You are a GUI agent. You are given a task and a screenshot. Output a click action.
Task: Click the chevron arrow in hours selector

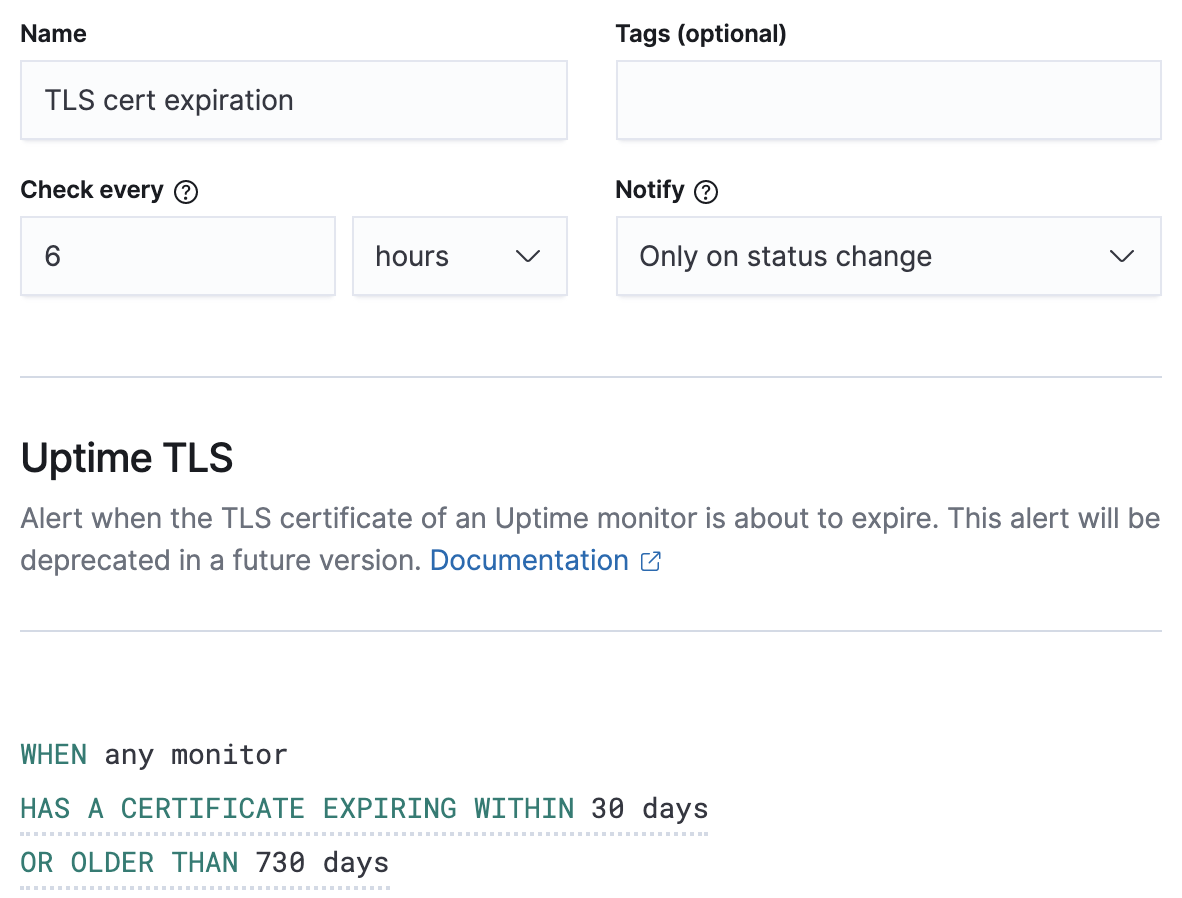[x=527, y=257]
